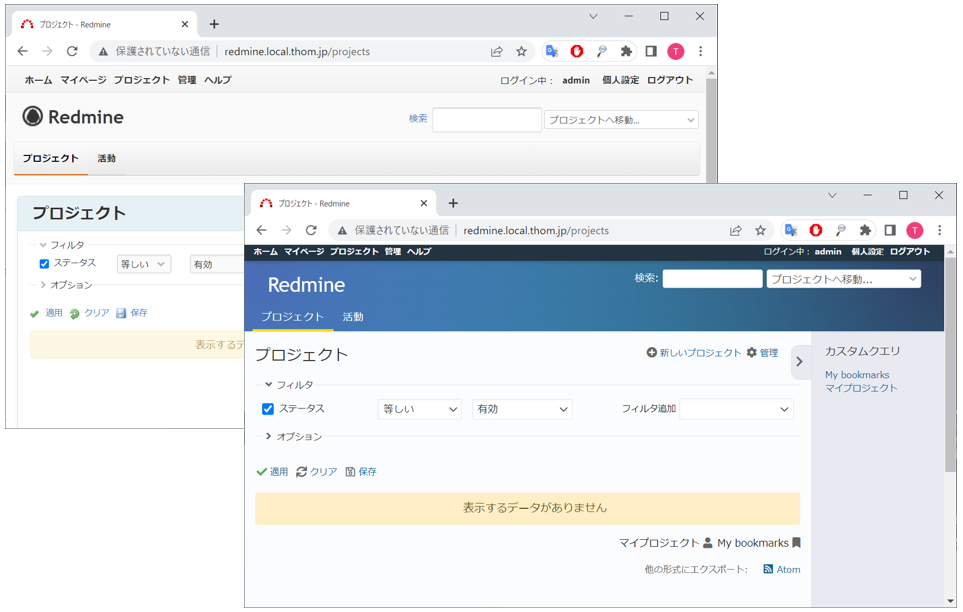The height and width of the screenshot is (612, 963).
Task: Open 等しい operator dropdown in back window
Action: (144, 264)
